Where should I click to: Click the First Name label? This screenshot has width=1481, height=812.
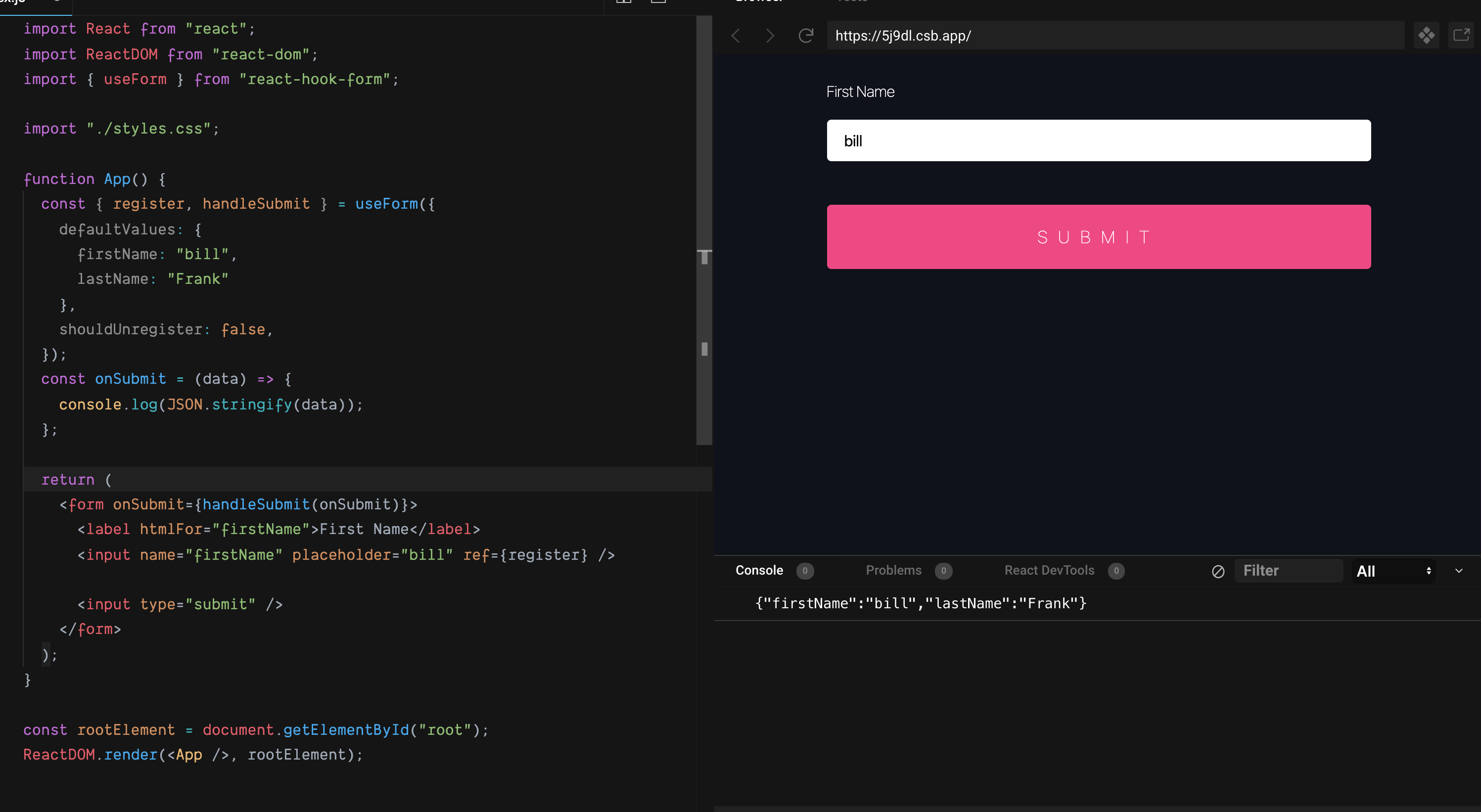click(860, 92)
